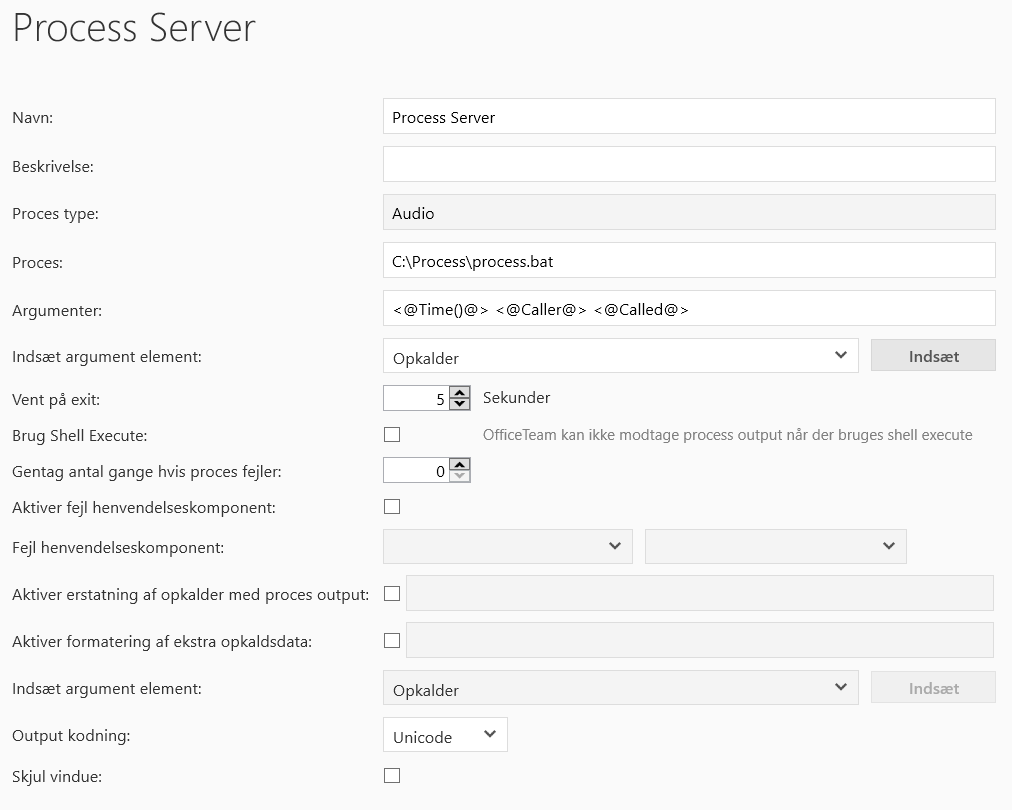1012x810 pixels.
Task: Click into the Navn text field
Action: [689, 117]
